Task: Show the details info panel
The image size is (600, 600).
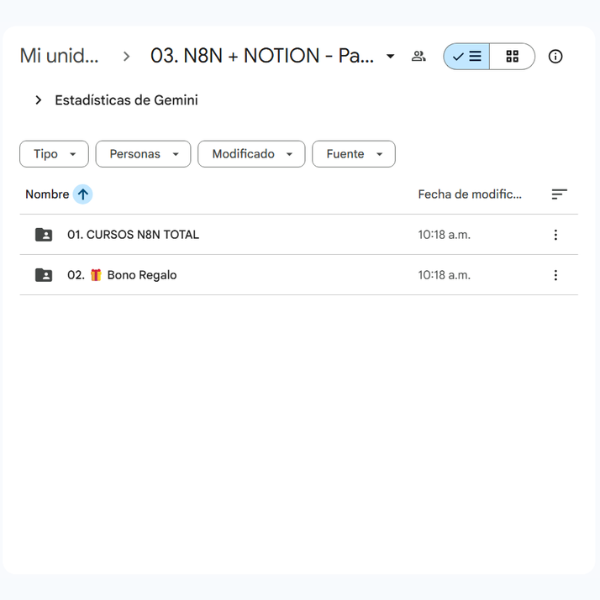Action: [x=555, y=57]
